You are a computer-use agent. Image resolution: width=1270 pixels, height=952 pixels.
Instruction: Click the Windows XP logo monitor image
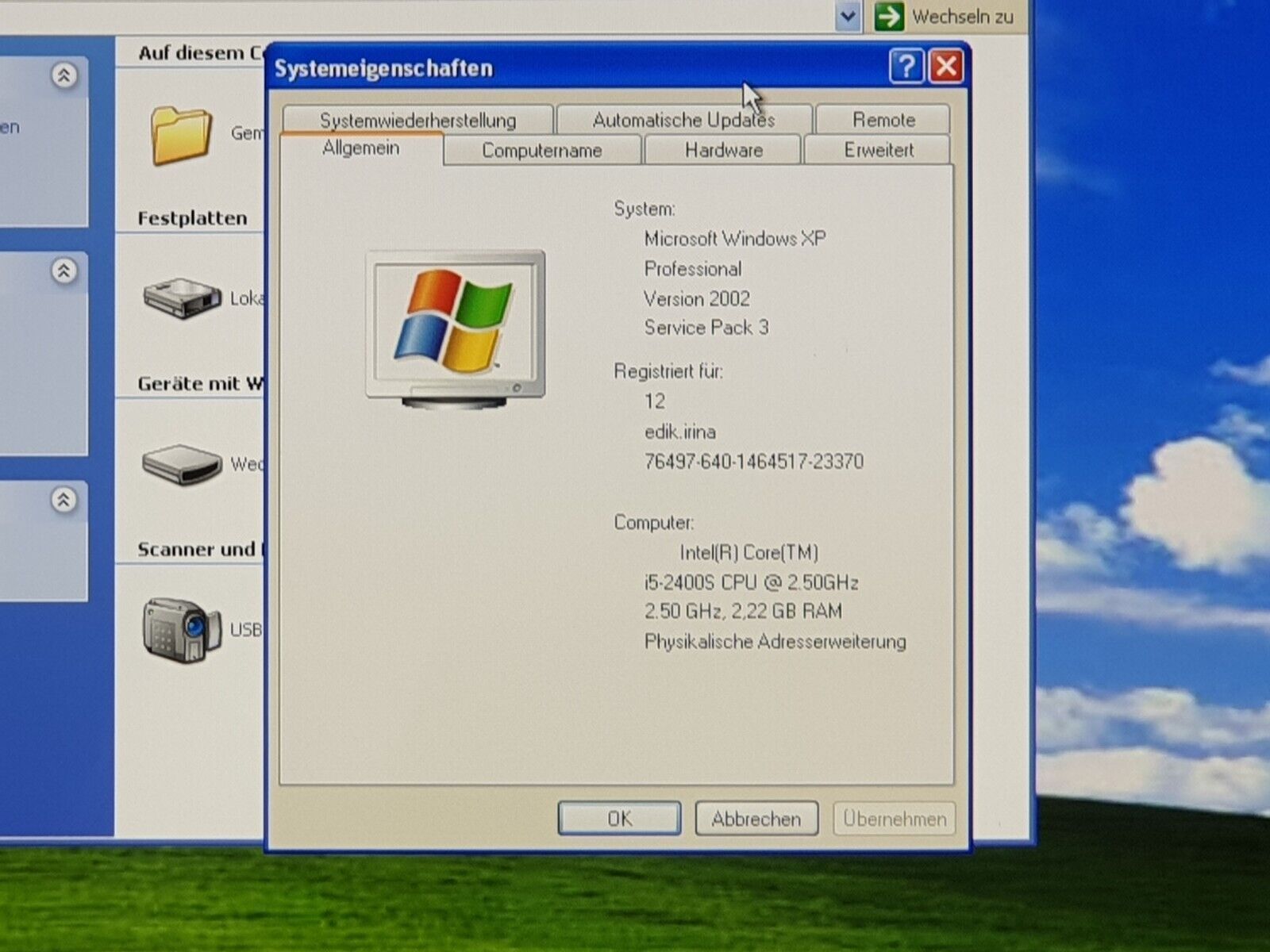(455, 328)
